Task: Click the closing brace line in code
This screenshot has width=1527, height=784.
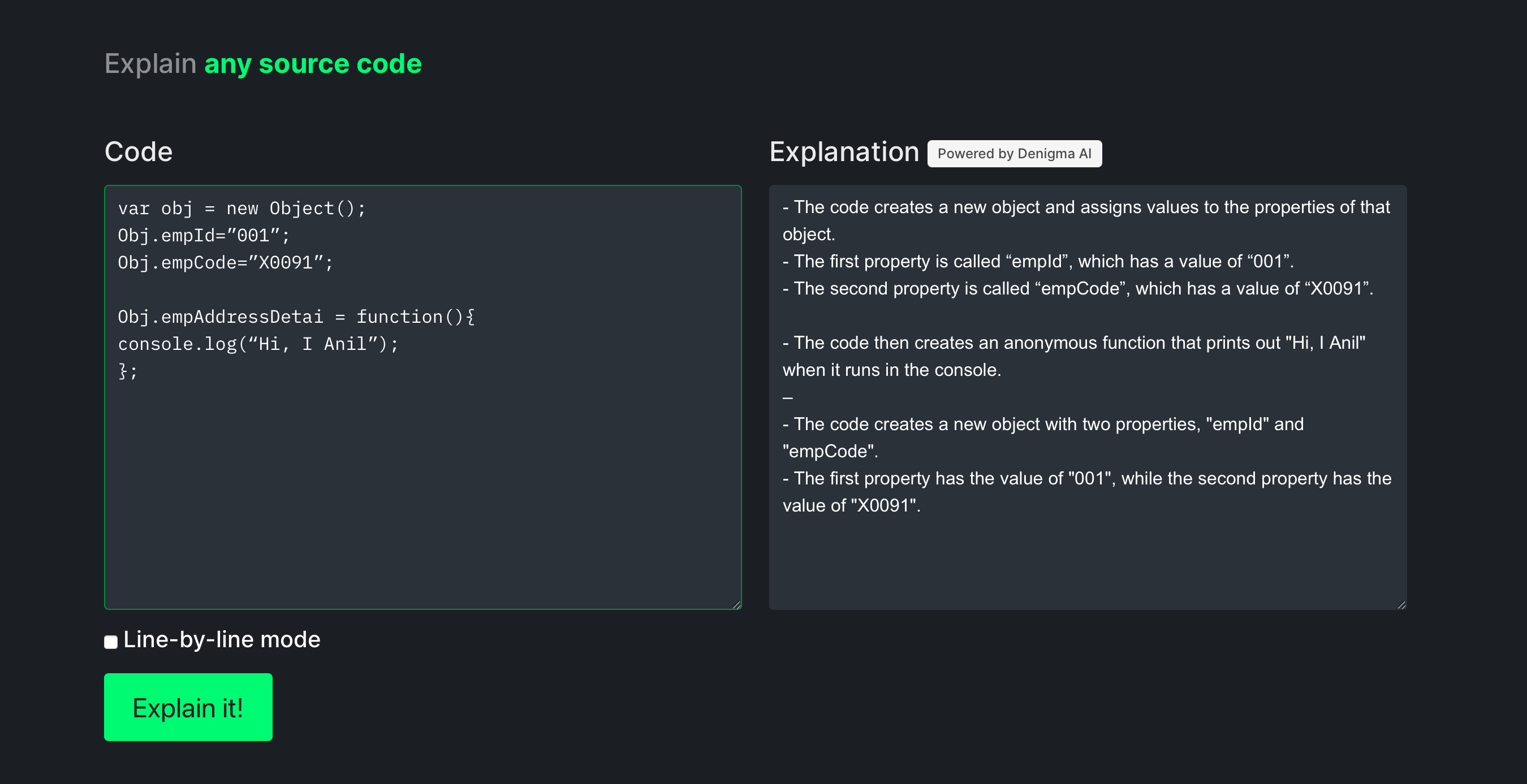Action: click(128, 371)
